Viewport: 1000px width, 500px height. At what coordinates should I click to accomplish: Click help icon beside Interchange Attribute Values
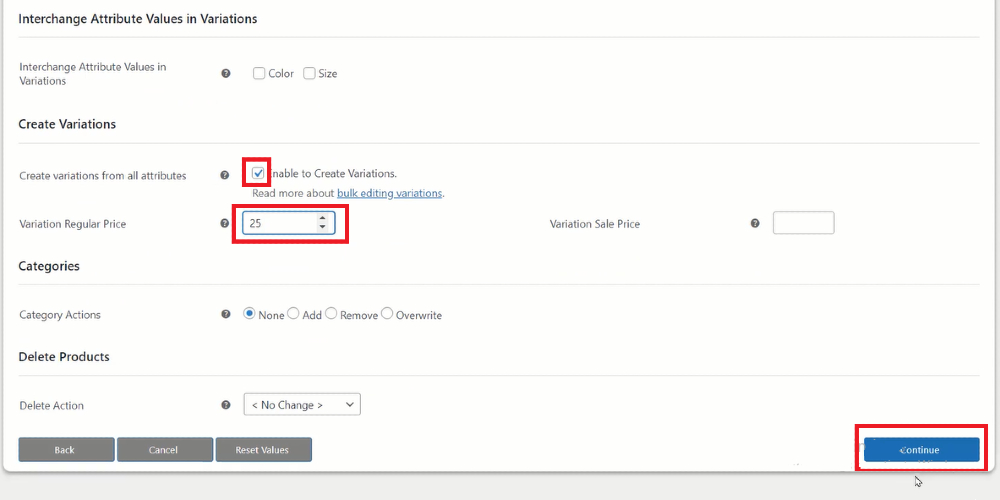coord(225,73)
